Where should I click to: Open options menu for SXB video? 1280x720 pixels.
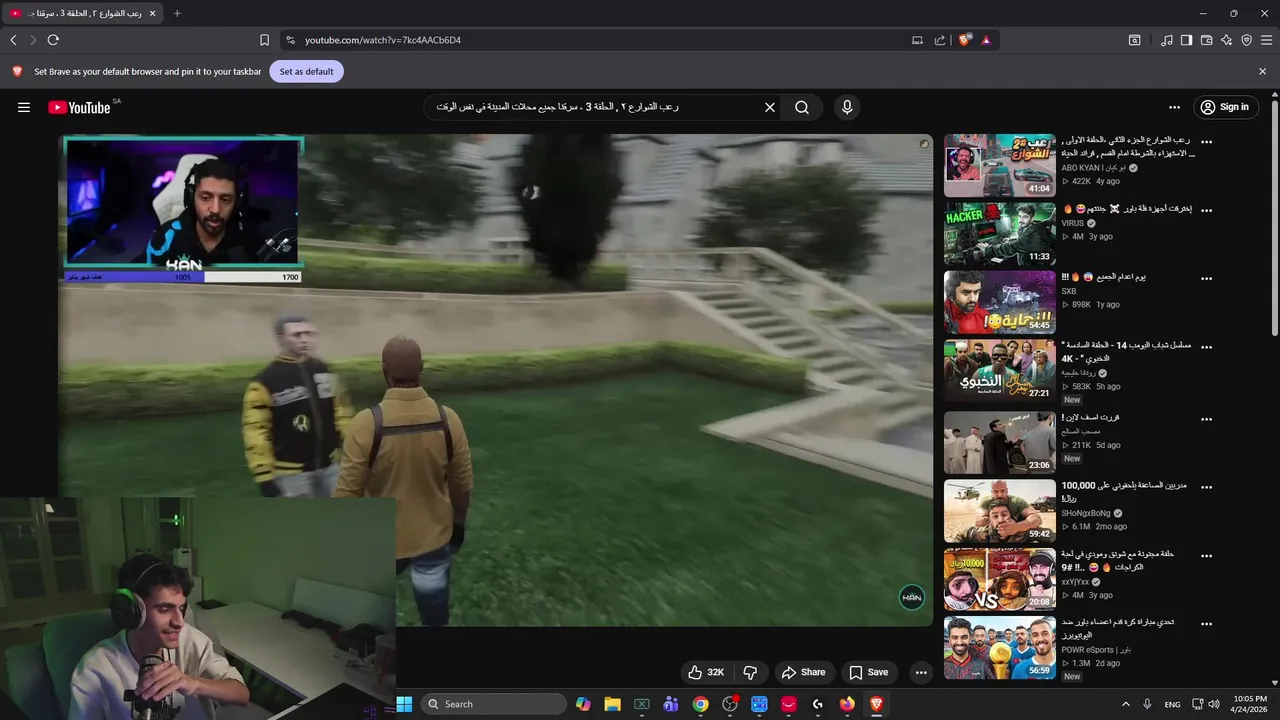1206,279
